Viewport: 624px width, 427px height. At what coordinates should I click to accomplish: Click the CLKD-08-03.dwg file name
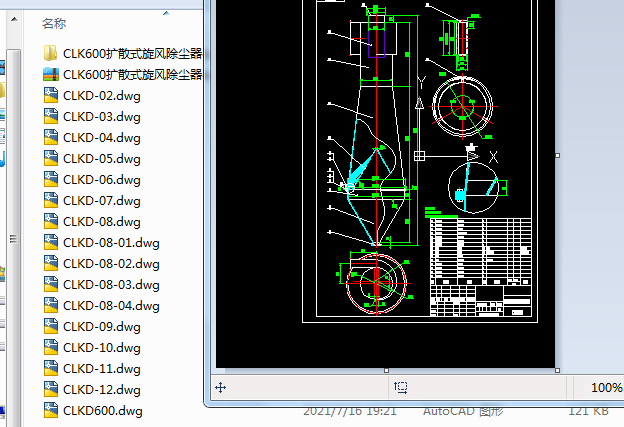click(x=111, y=285)
